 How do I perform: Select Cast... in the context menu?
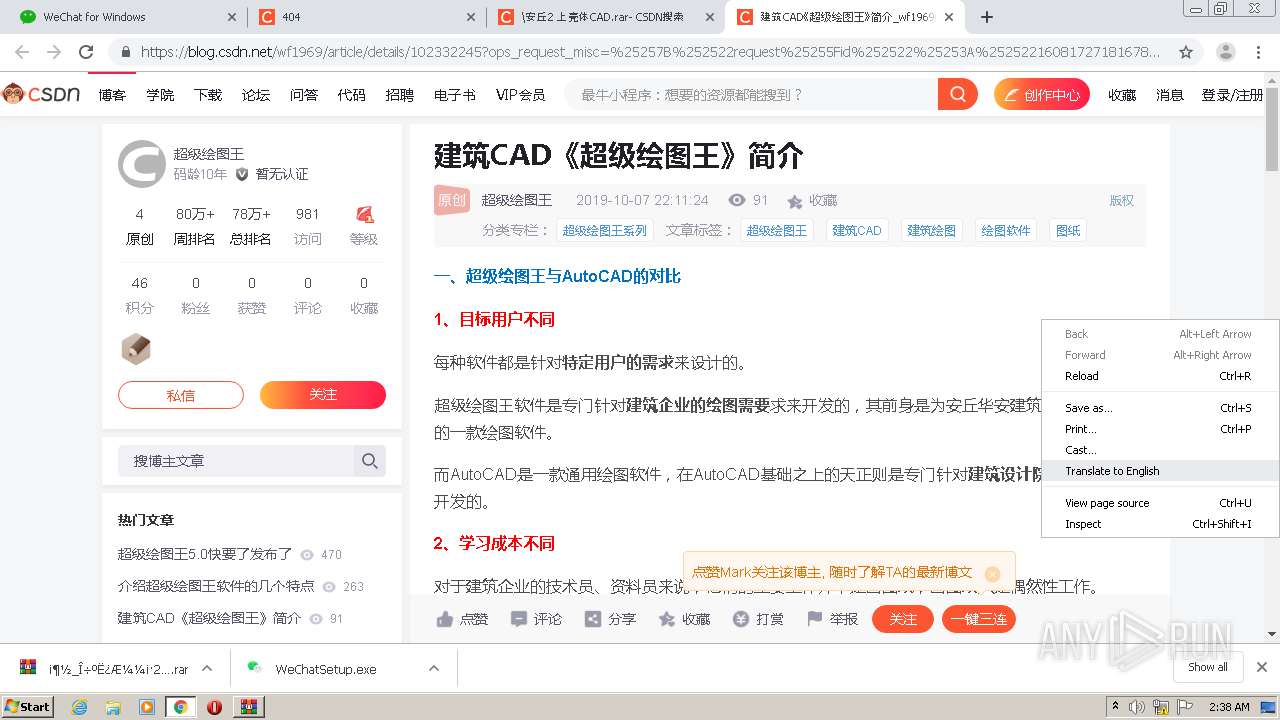[x=1159, y=450]
